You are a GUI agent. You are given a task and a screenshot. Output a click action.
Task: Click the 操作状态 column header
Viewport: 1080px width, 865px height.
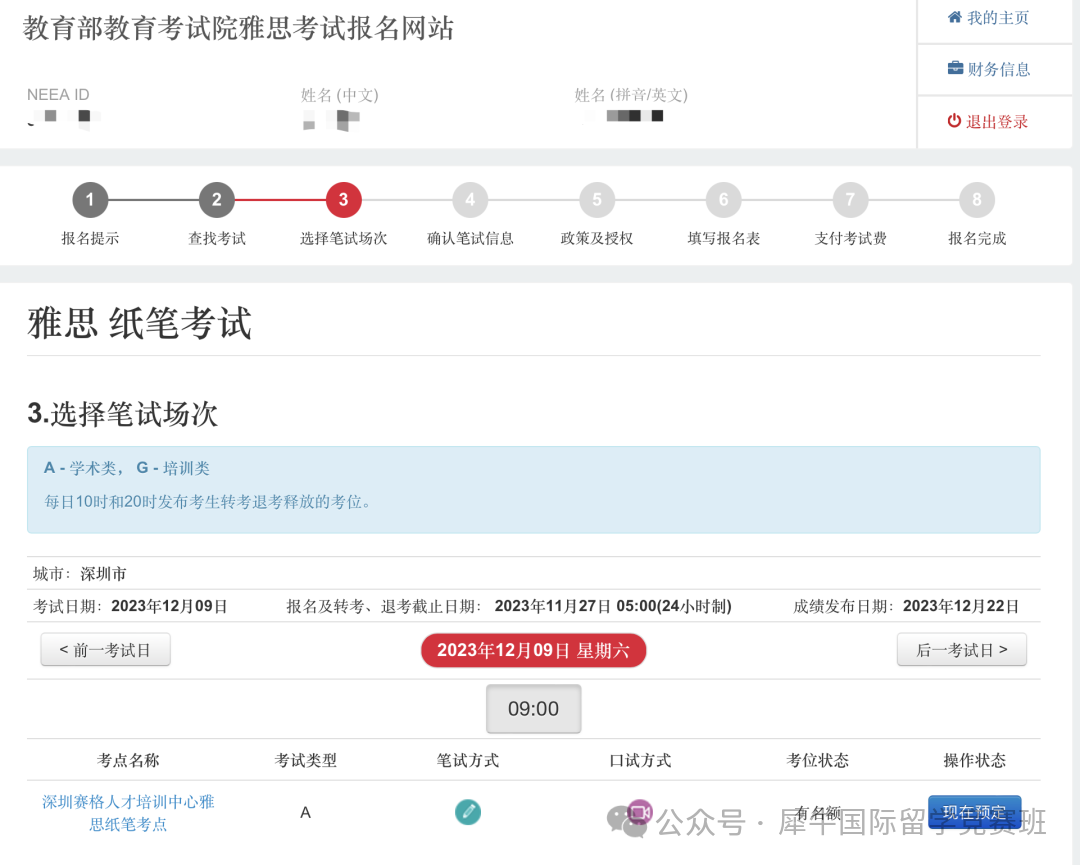tap(974, 760)
